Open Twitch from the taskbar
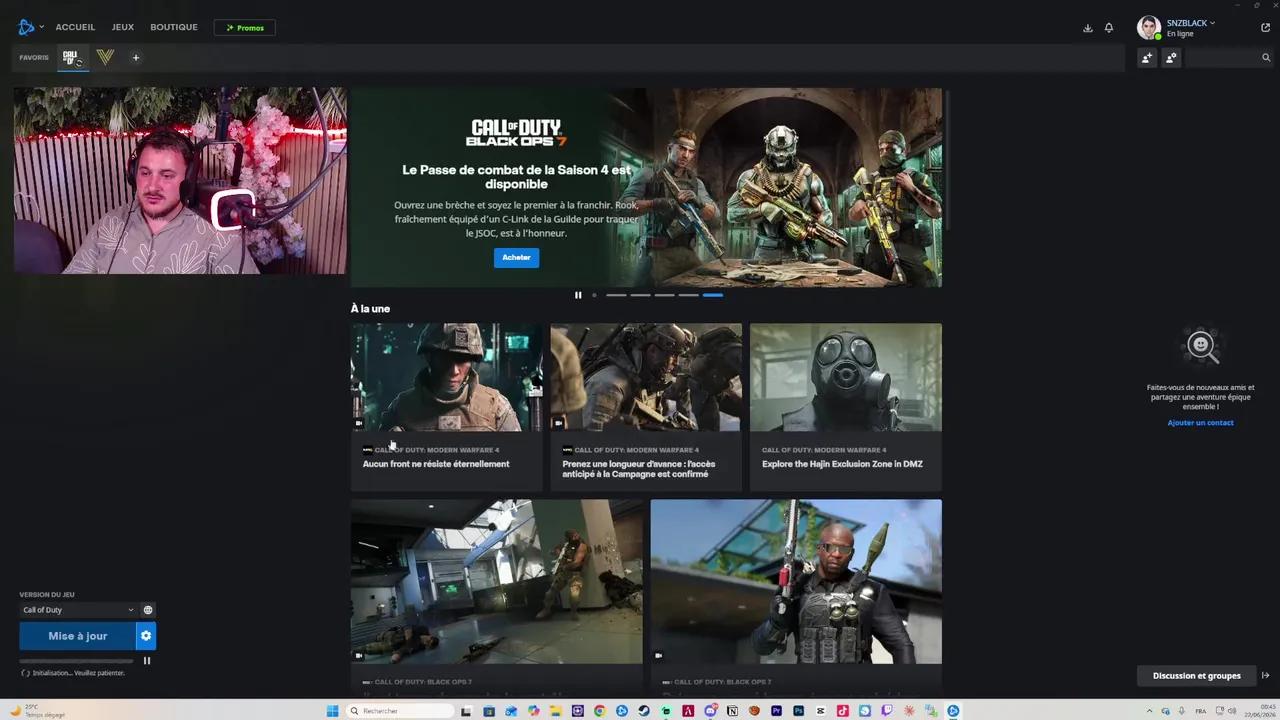The width and height of the screenshot is (1280, 720). (886, 711)
